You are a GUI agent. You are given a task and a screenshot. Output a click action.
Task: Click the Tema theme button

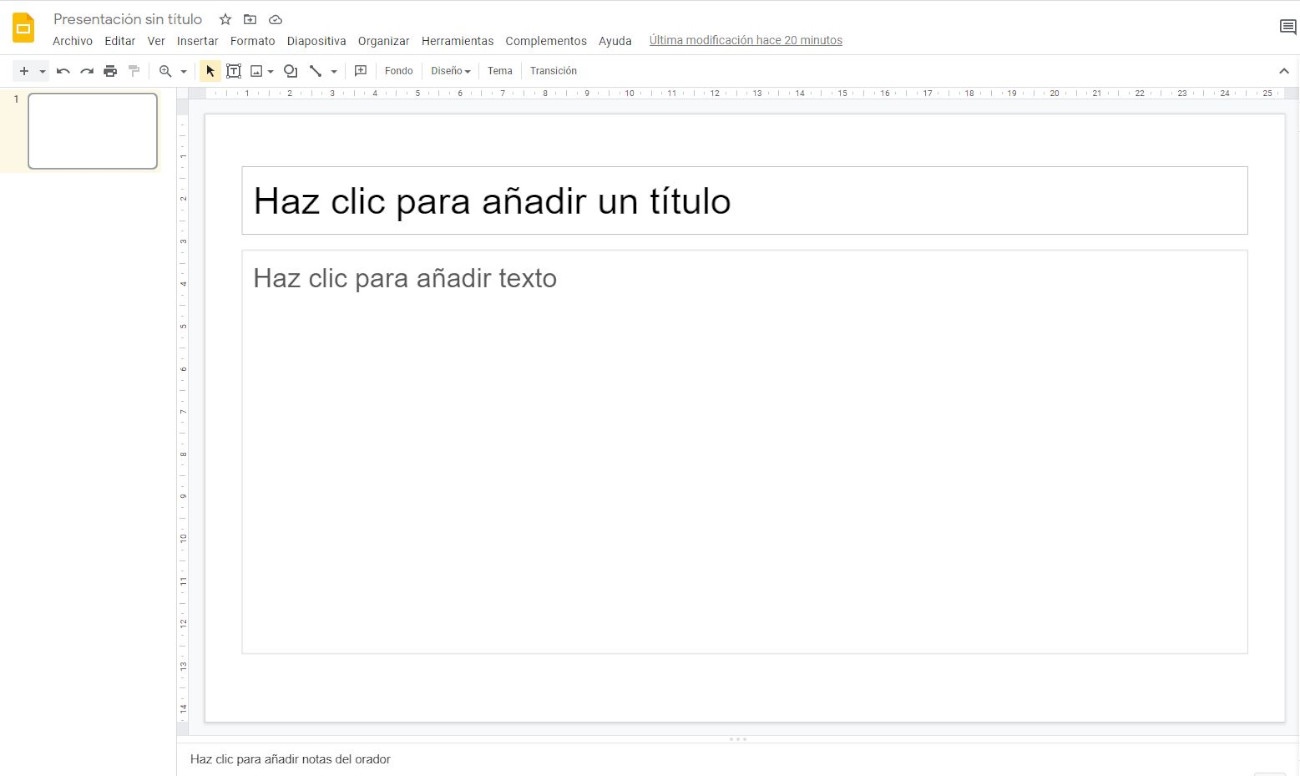(500, 71)
